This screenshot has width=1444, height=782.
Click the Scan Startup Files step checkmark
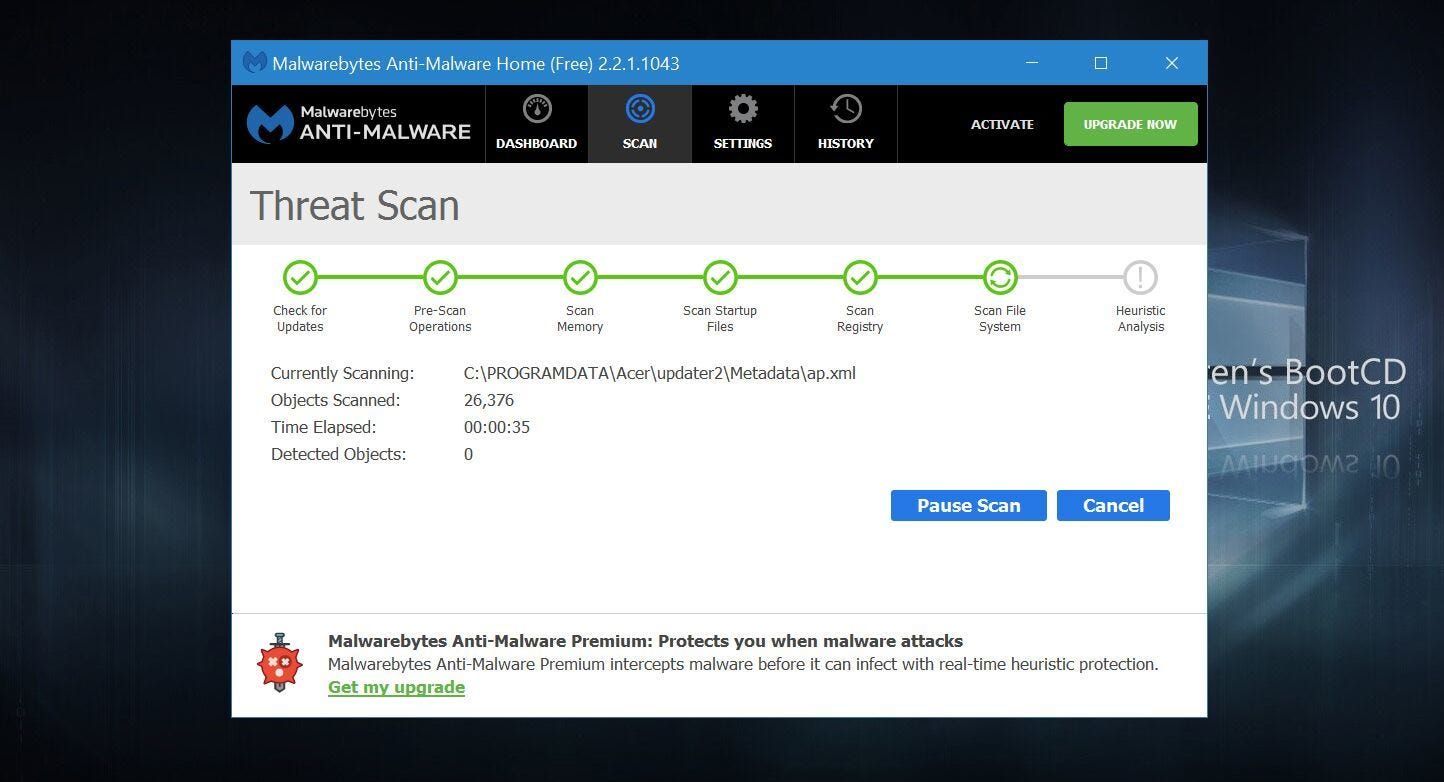pyautogui.click(x=720, y=277)
